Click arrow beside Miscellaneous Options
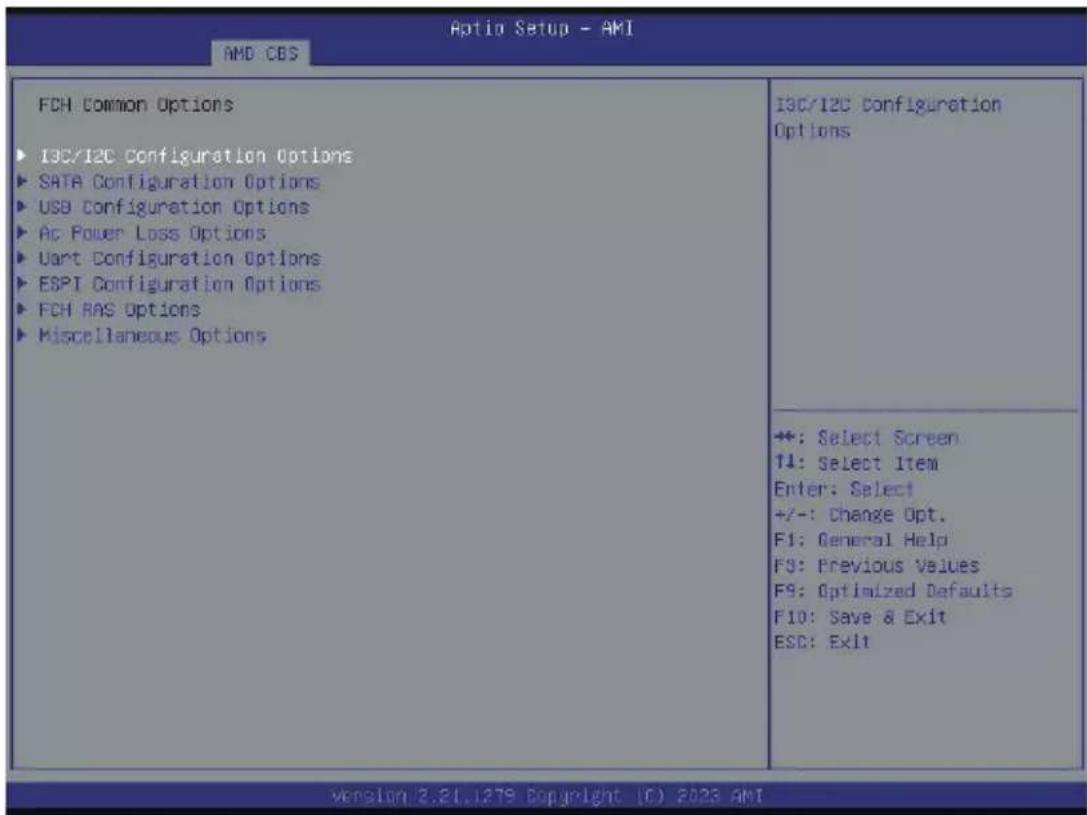 [22, 335]
